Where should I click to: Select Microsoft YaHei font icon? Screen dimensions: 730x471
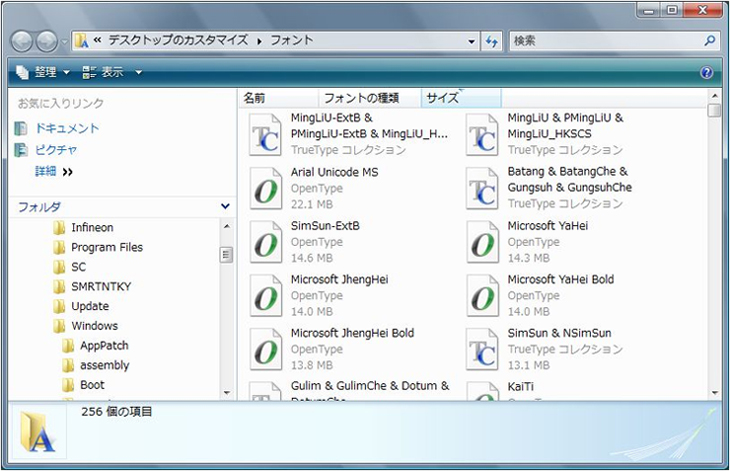click(482, 242)
